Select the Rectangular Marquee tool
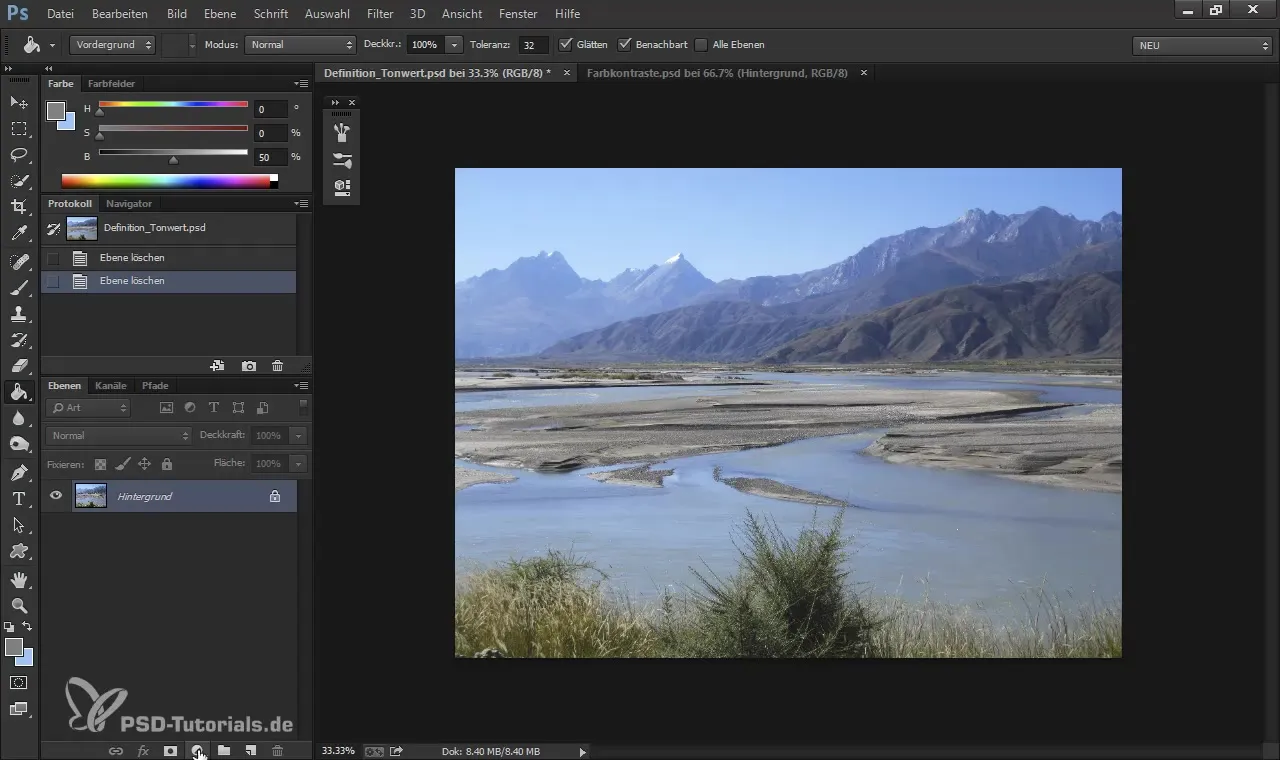 [x=19, y=129]
